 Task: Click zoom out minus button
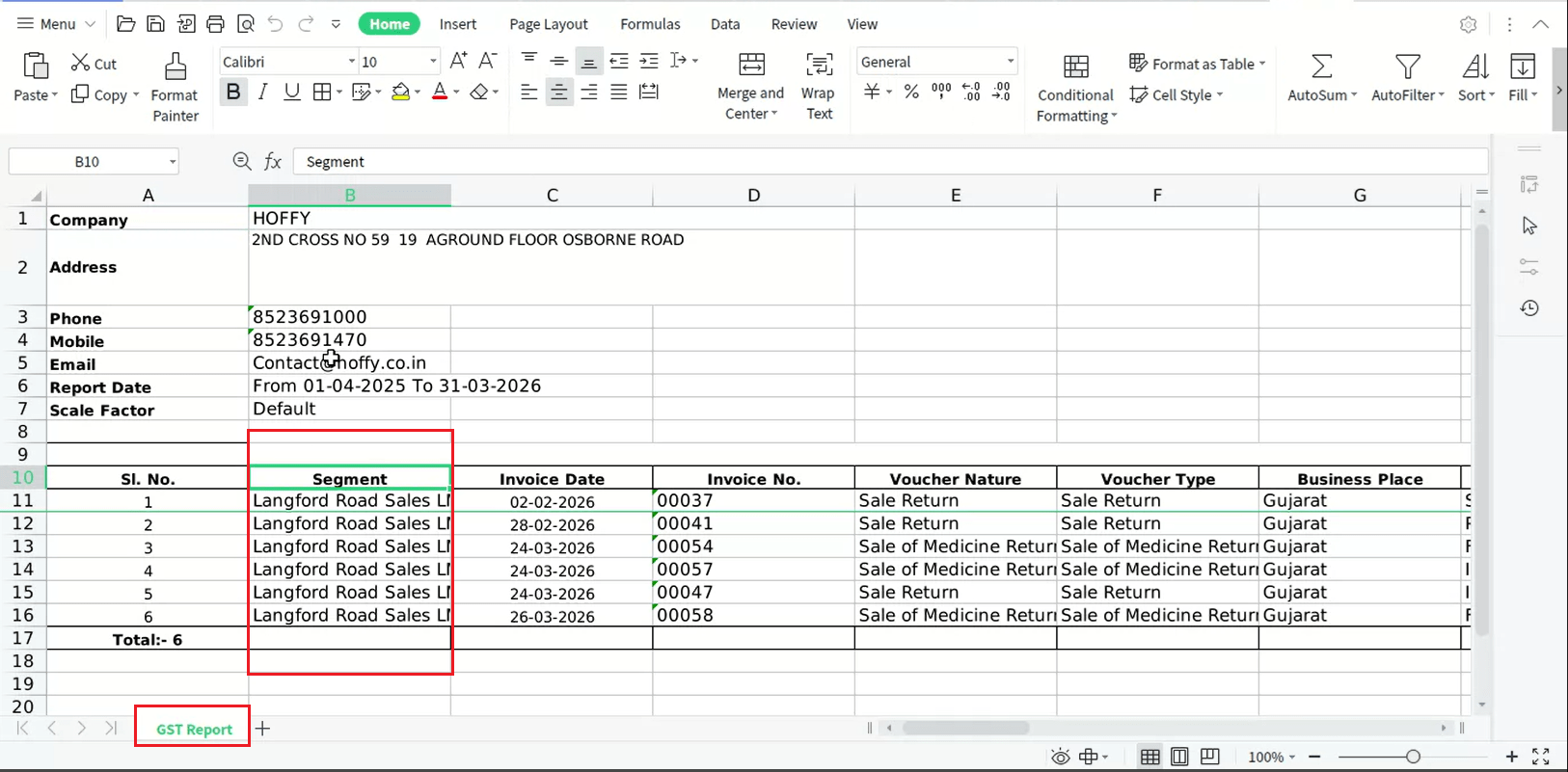tap(1314, 757)
